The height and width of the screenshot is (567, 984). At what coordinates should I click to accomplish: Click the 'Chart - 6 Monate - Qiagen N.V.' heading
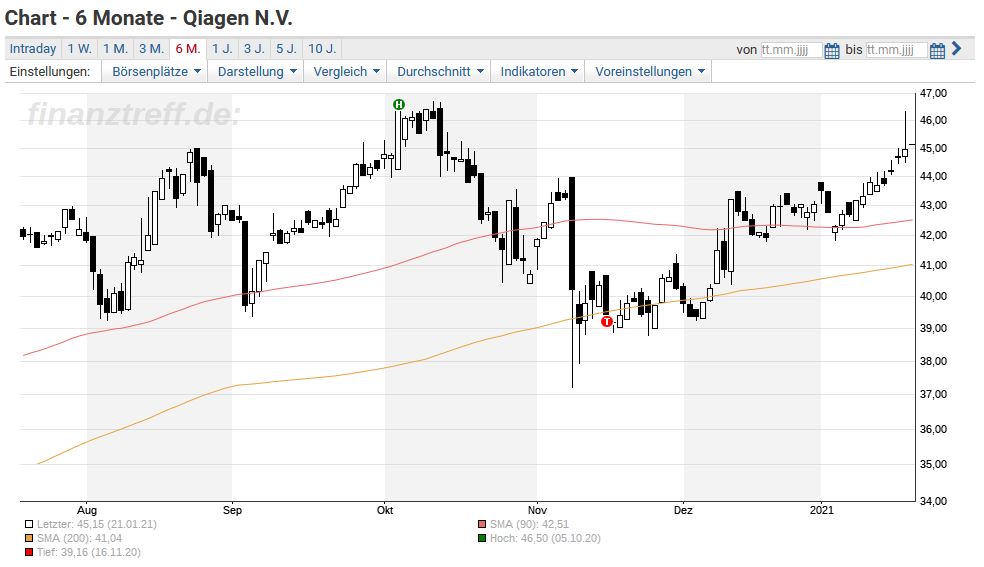tap(149, 18)
